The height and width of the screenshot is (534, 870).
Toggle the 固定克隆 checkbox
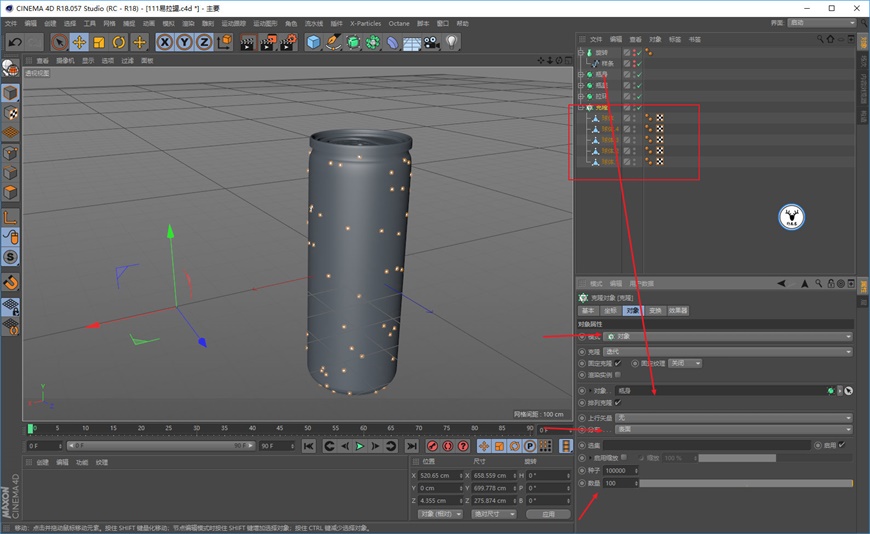click(x=618, y=363)
